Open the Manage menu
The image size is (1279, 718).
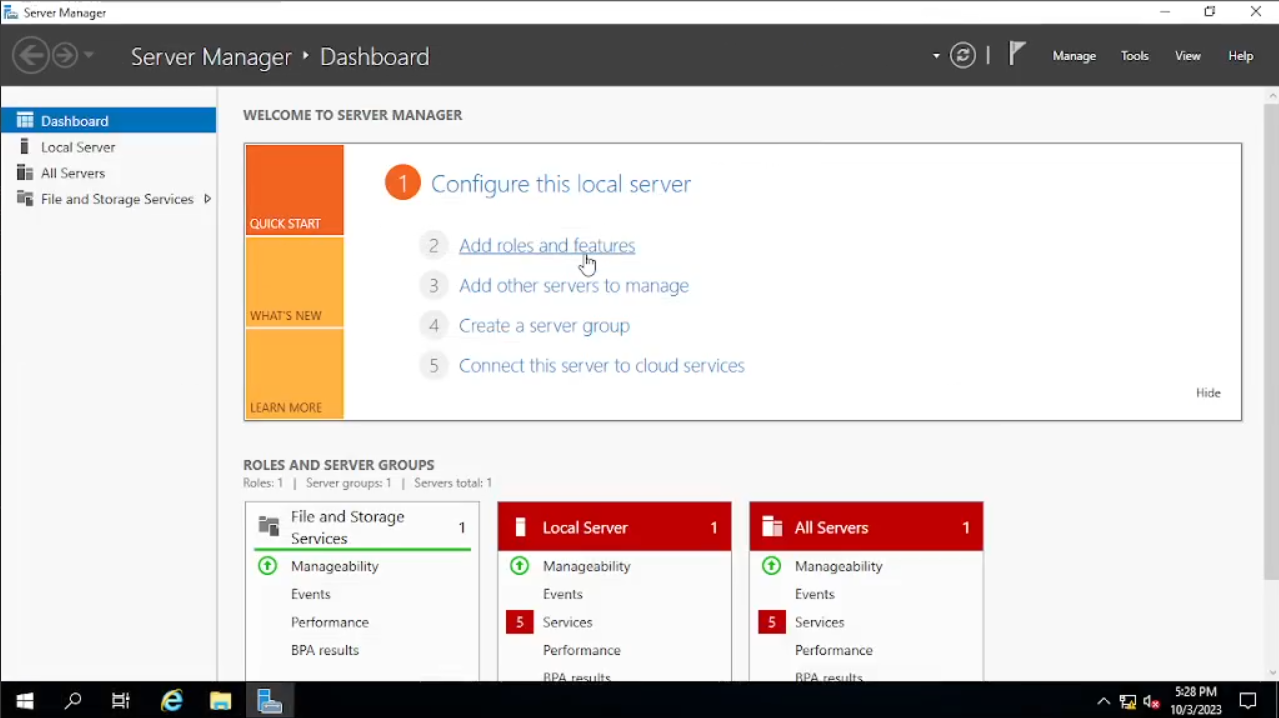click(1074, 56)
